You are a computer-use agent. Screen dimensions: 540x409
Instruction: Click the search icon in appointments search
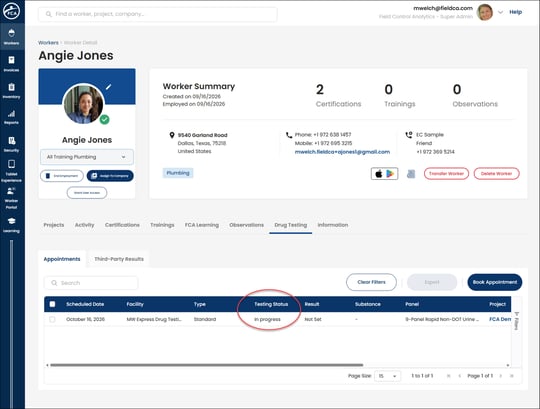pos(54,283)
